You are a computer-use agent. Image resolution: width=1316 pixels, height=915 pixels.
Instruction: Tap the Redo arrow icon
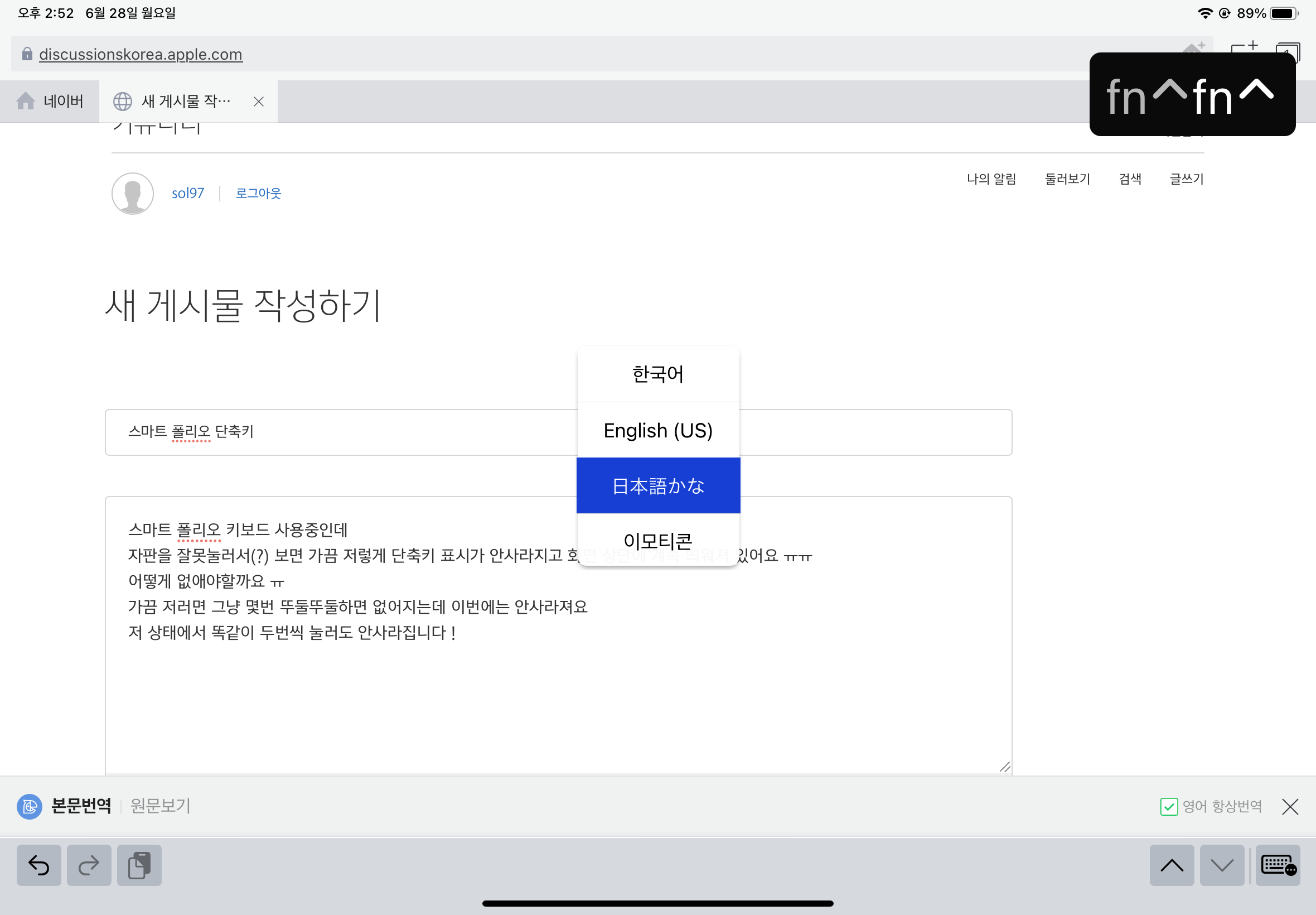(89, 865)
